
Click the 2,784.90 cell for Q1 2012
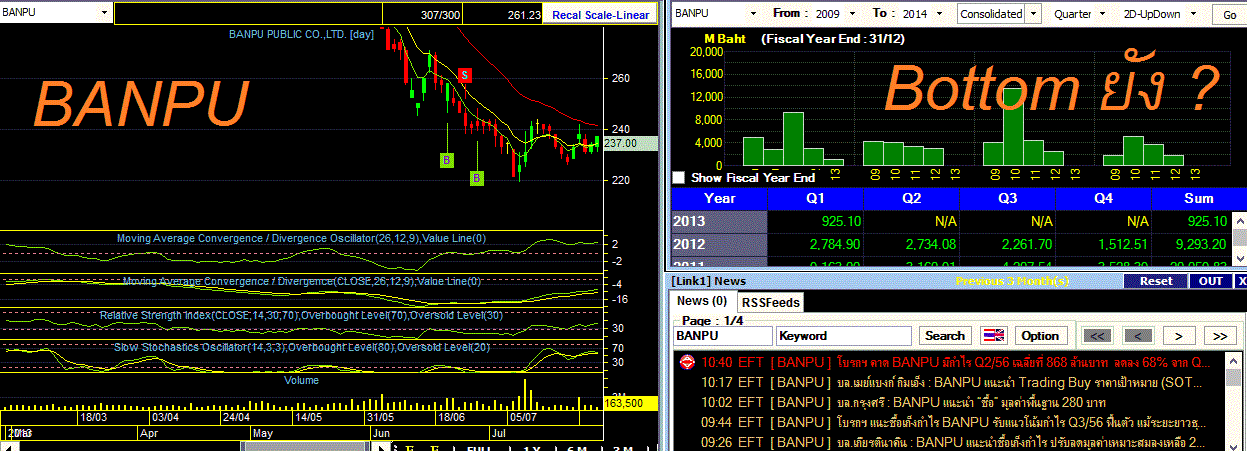(x=816, y=244)
